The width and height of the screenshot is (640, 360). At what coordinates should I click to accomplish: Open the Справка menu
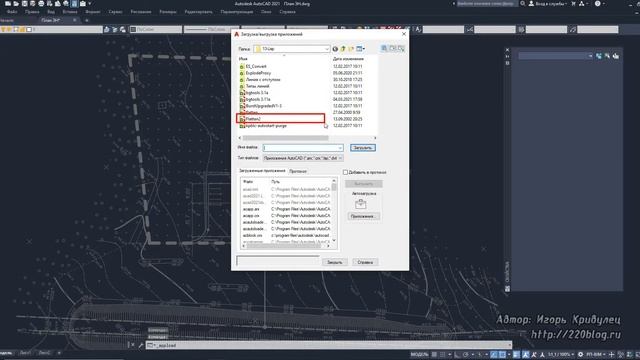pyautogui.click(x=287, y=12)
